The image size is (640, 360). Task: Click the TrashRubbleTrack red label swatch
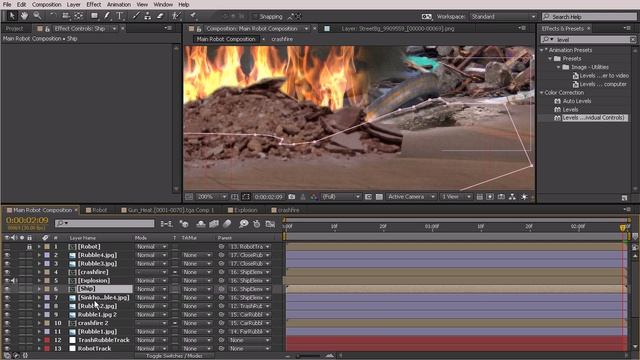click(x=47, y=340)
